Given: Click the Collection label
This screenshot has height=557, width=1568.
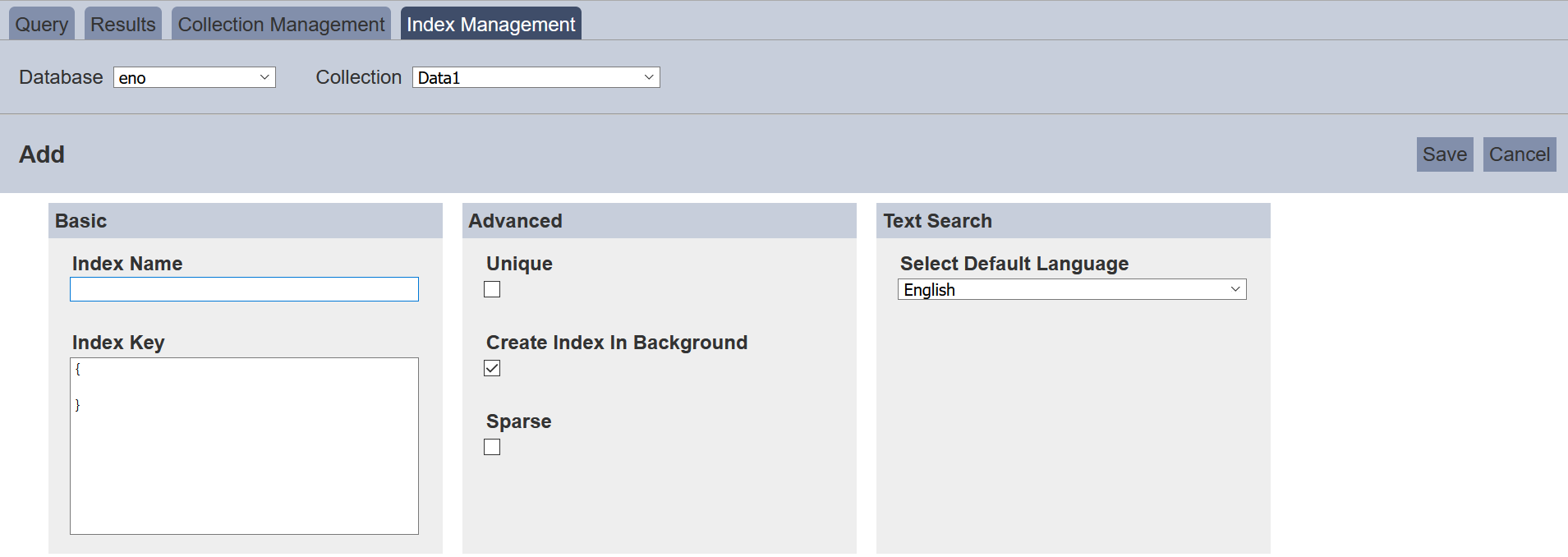Looking at the screenshot, I should tap(359, 77).
